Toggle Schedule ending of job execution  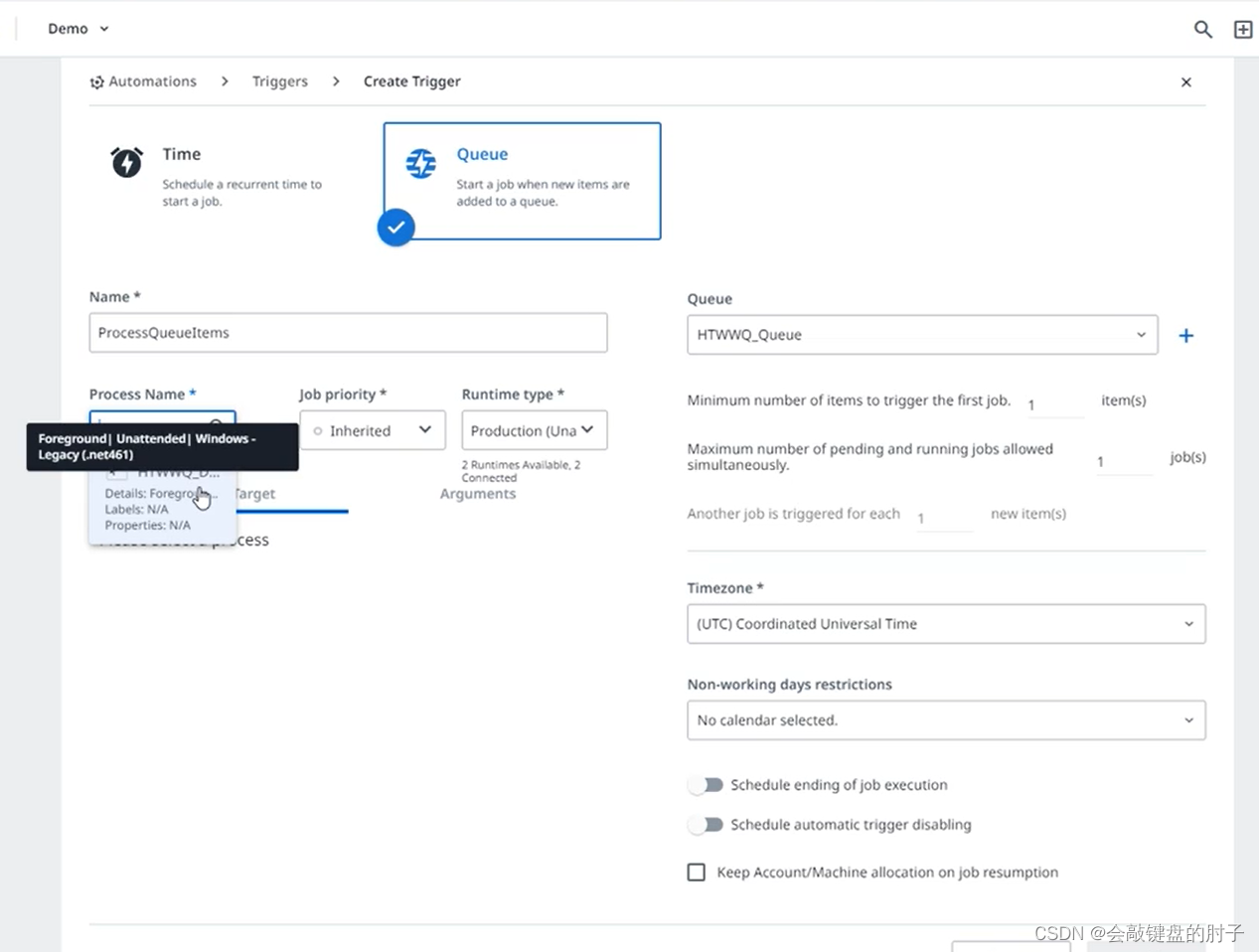tap(707, 785)
